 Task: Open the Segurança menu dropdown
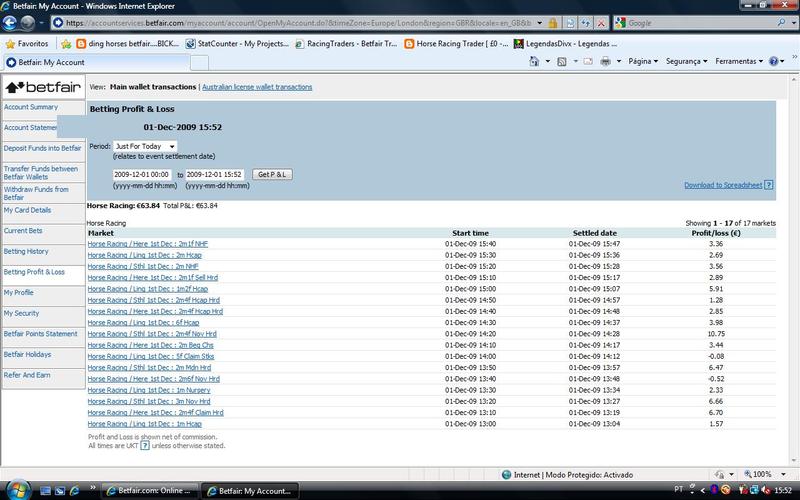pyautogui.click(x=686, y=61)
